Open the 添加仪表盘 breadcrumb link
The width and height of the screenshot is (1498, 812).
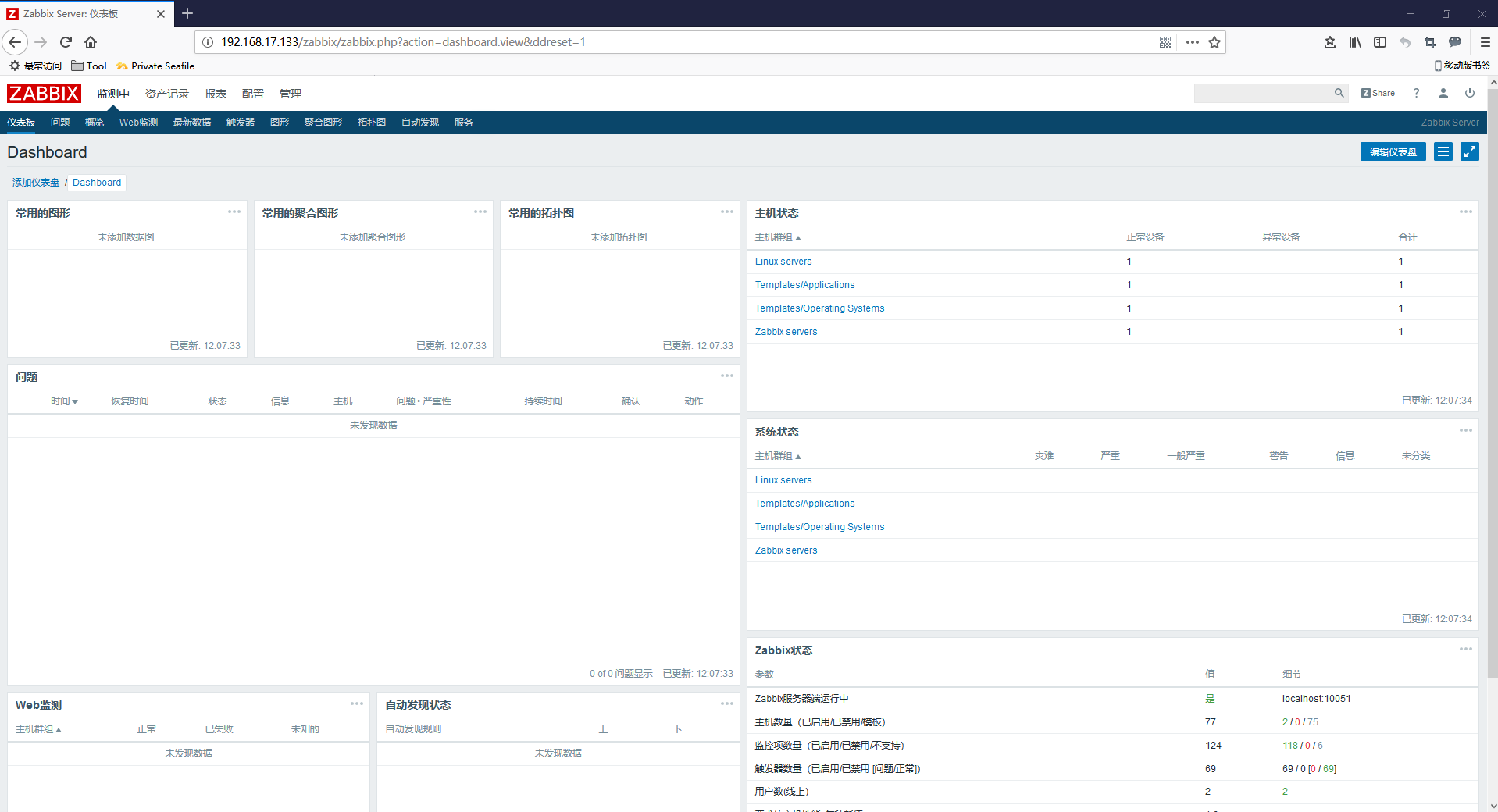(36, 183)
